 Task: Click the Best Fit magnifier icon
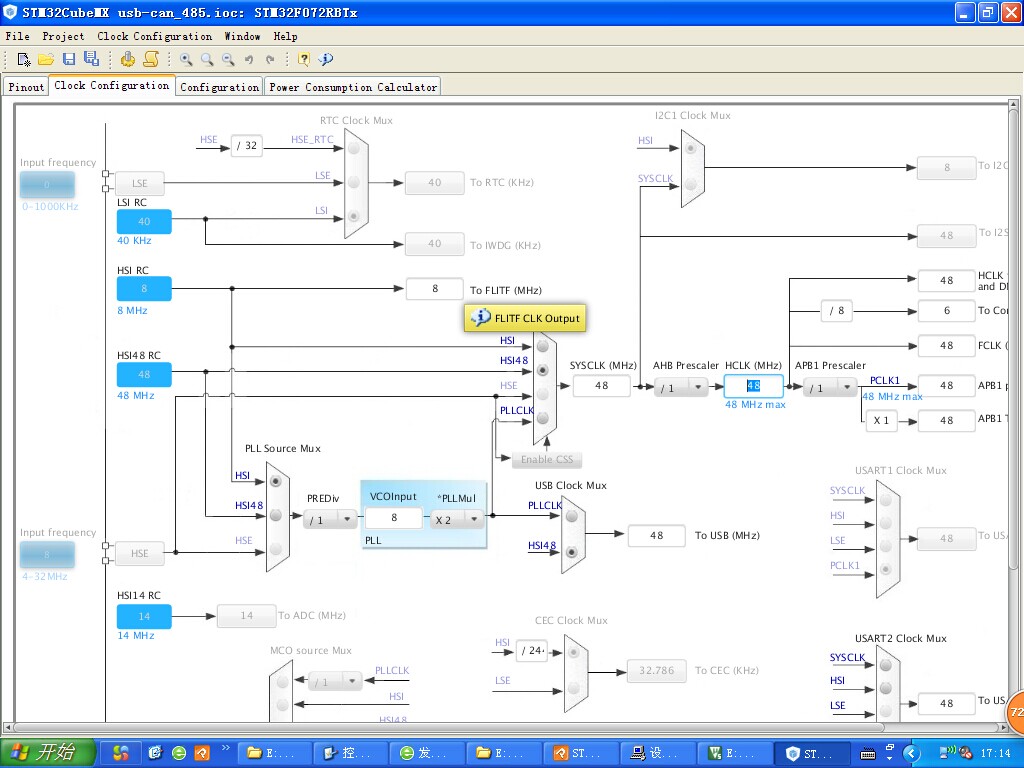[x=207, y=59]
